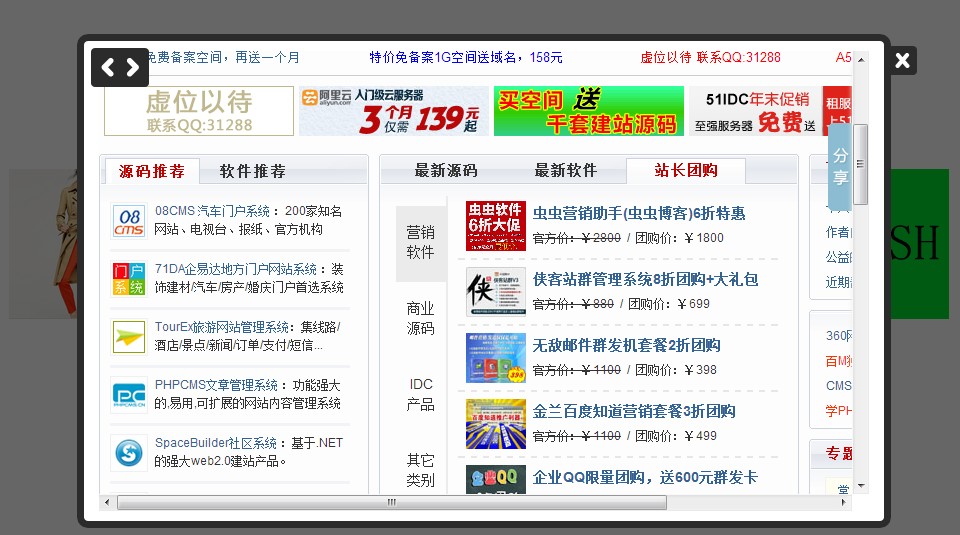Click horizontal scrollbar left arrow

(107, 503)
